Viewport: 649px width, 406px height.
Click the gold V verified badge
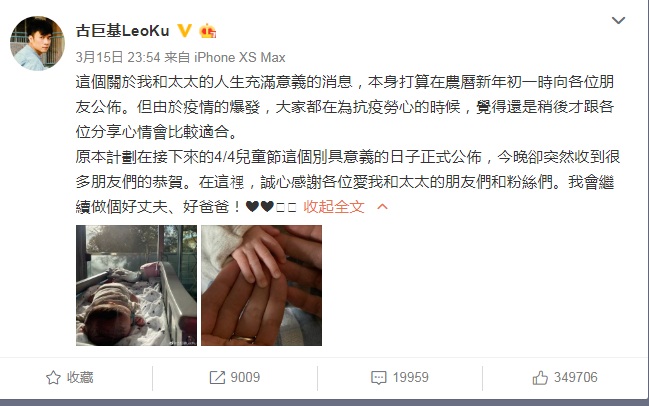pyautogui.click(x=185, y=31)
